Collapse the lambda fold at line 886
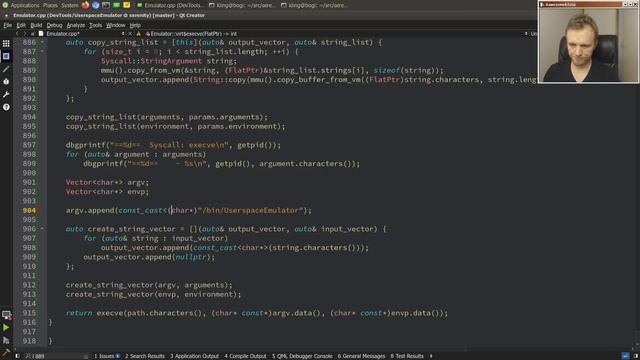The image size is (640, 360). [x=42, y=42]
